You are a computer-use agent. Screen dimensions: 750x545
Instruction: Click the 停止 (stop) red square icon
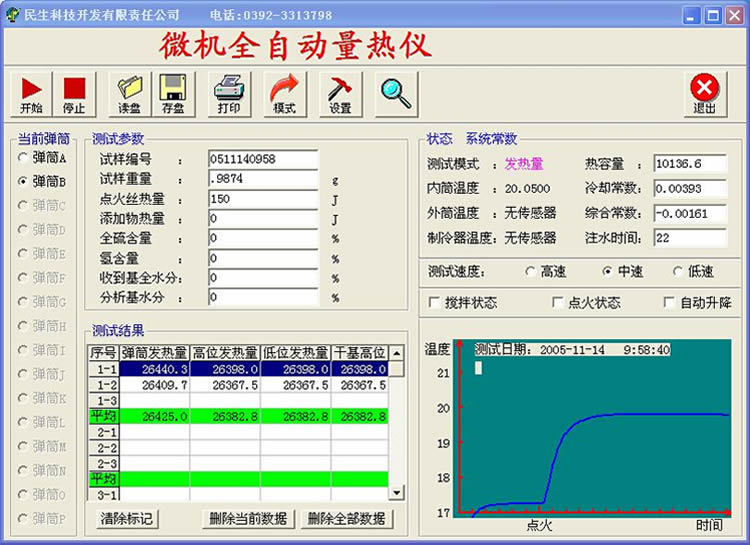(74, 94)
